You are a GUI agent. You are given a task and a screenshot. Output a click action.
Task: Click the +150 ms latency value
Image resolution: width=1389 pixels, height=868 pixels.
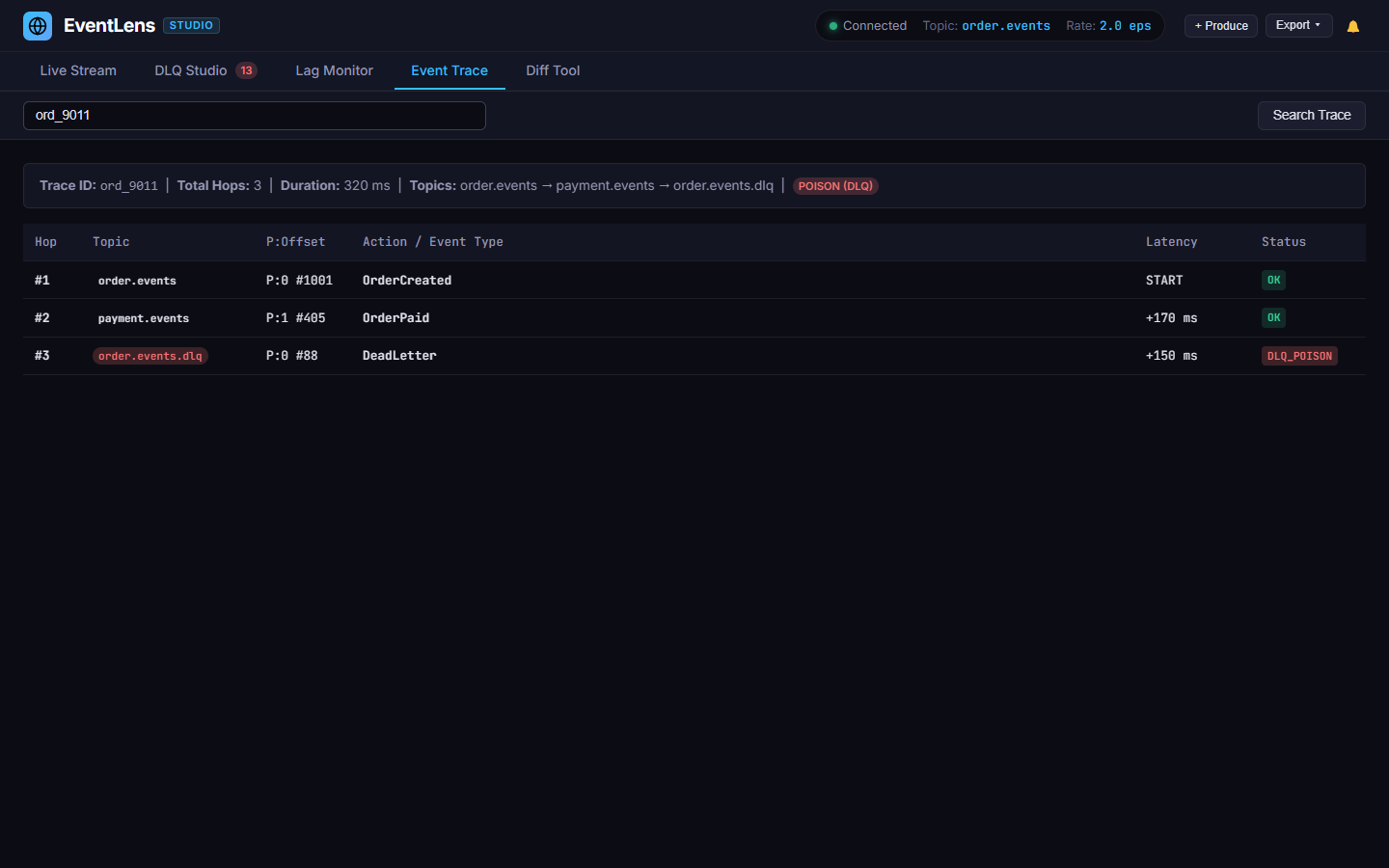pyautogui.click(x=1171, y=355)
